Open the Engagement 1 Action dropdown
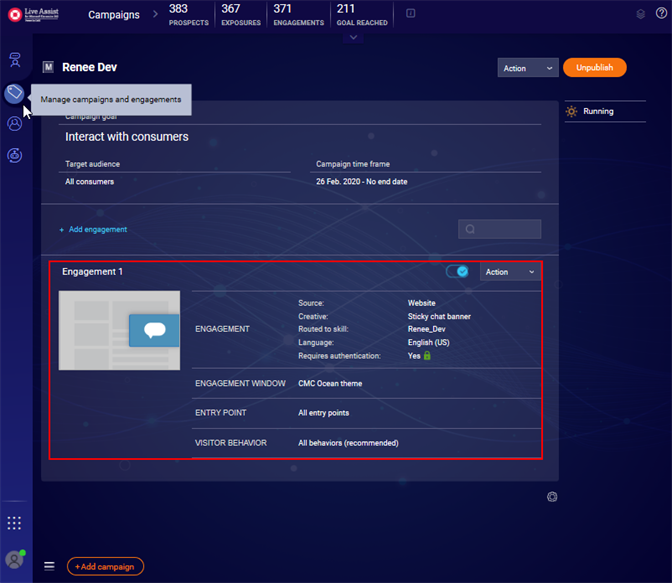The image size is (672, 583). [510, 272]
